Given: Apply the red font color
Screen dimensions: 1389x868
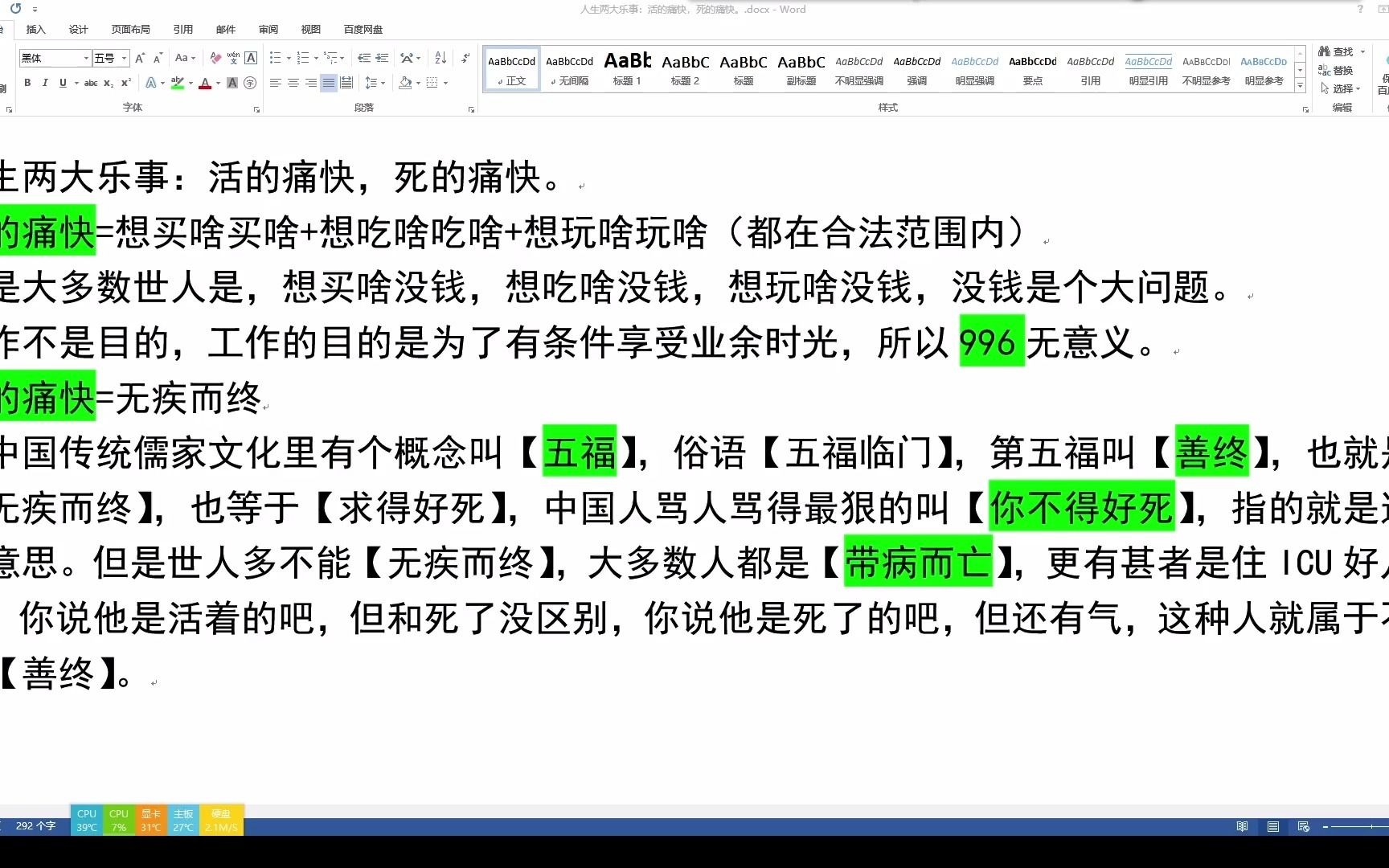Looking at the screenshot, I should coord(205,83).
